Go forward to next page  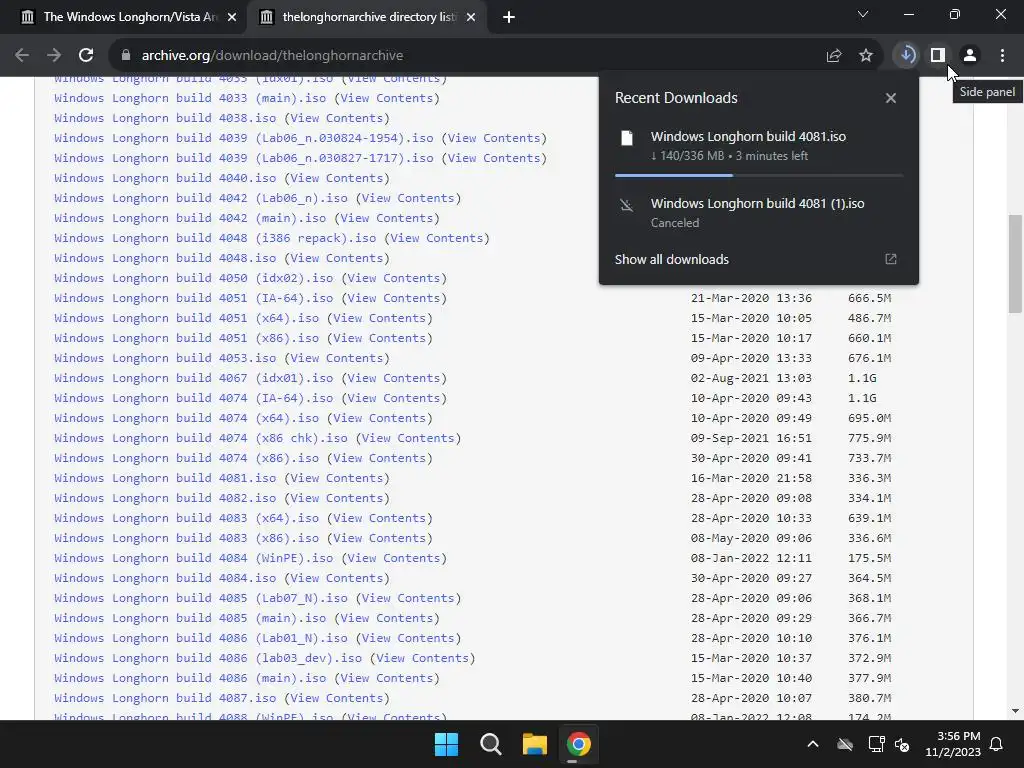pyautogui.click(x=54, y=56)
